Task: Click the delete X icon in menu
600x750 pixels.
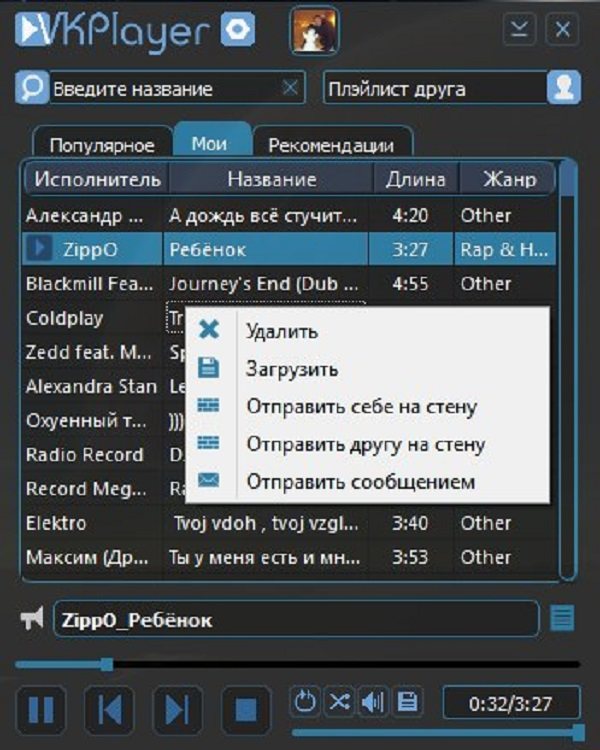Action: (209, 329)
